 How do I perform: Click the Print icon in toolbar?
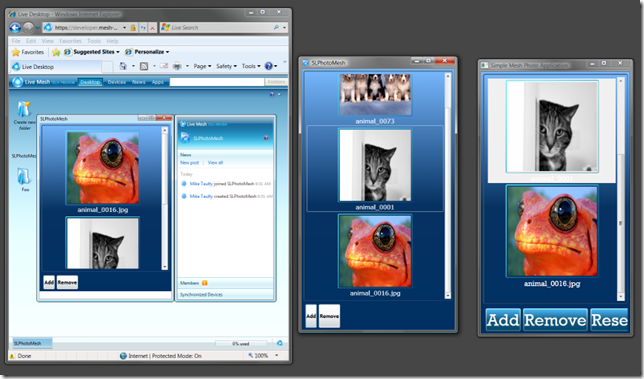tap(177, 66)
